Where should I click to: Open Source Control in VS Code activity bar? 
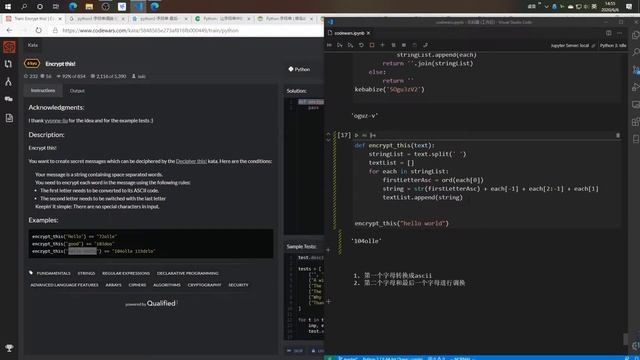click(x=635, y=70)
